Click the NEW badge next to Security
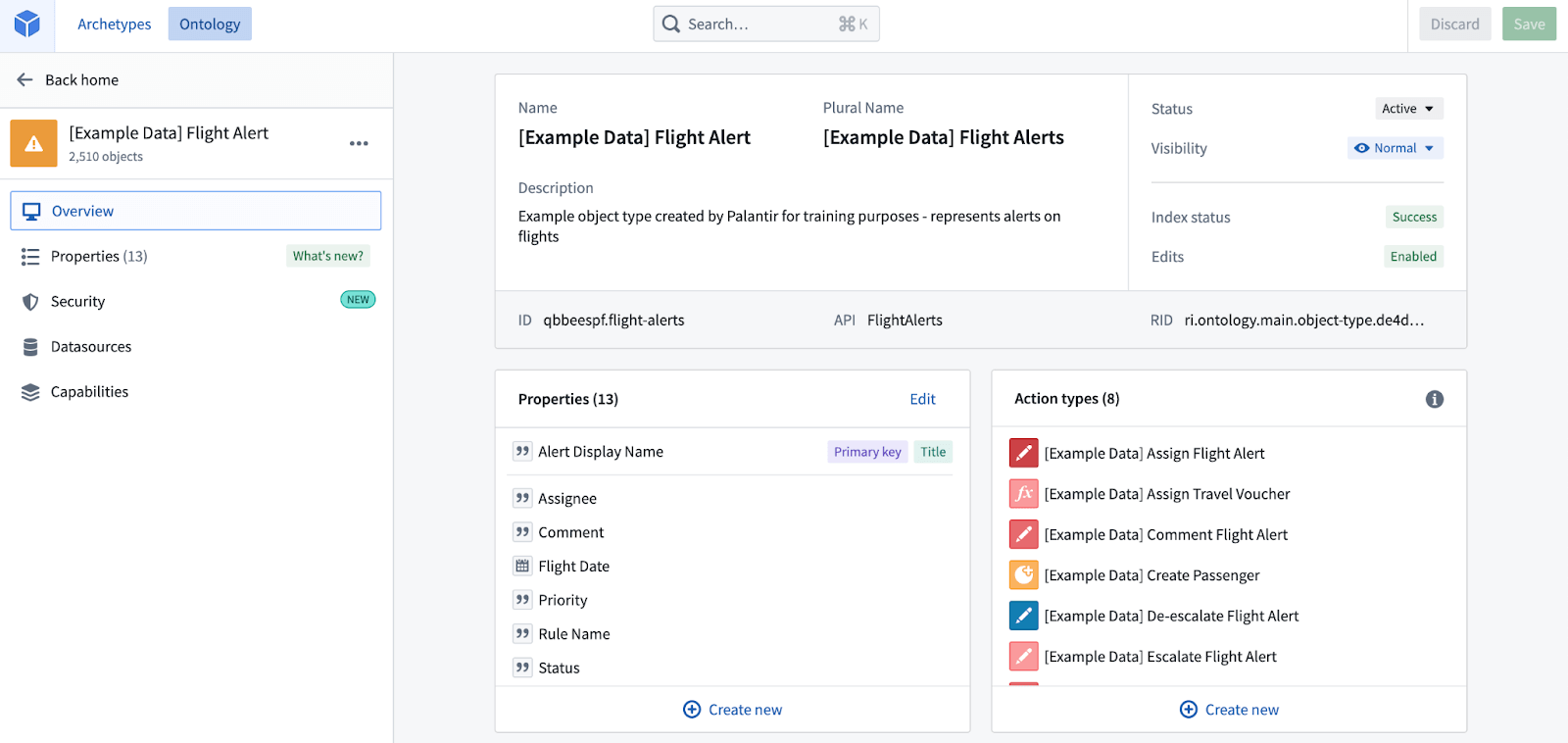The height and width of the screenshot is (743, 1568). coord(358,300)
